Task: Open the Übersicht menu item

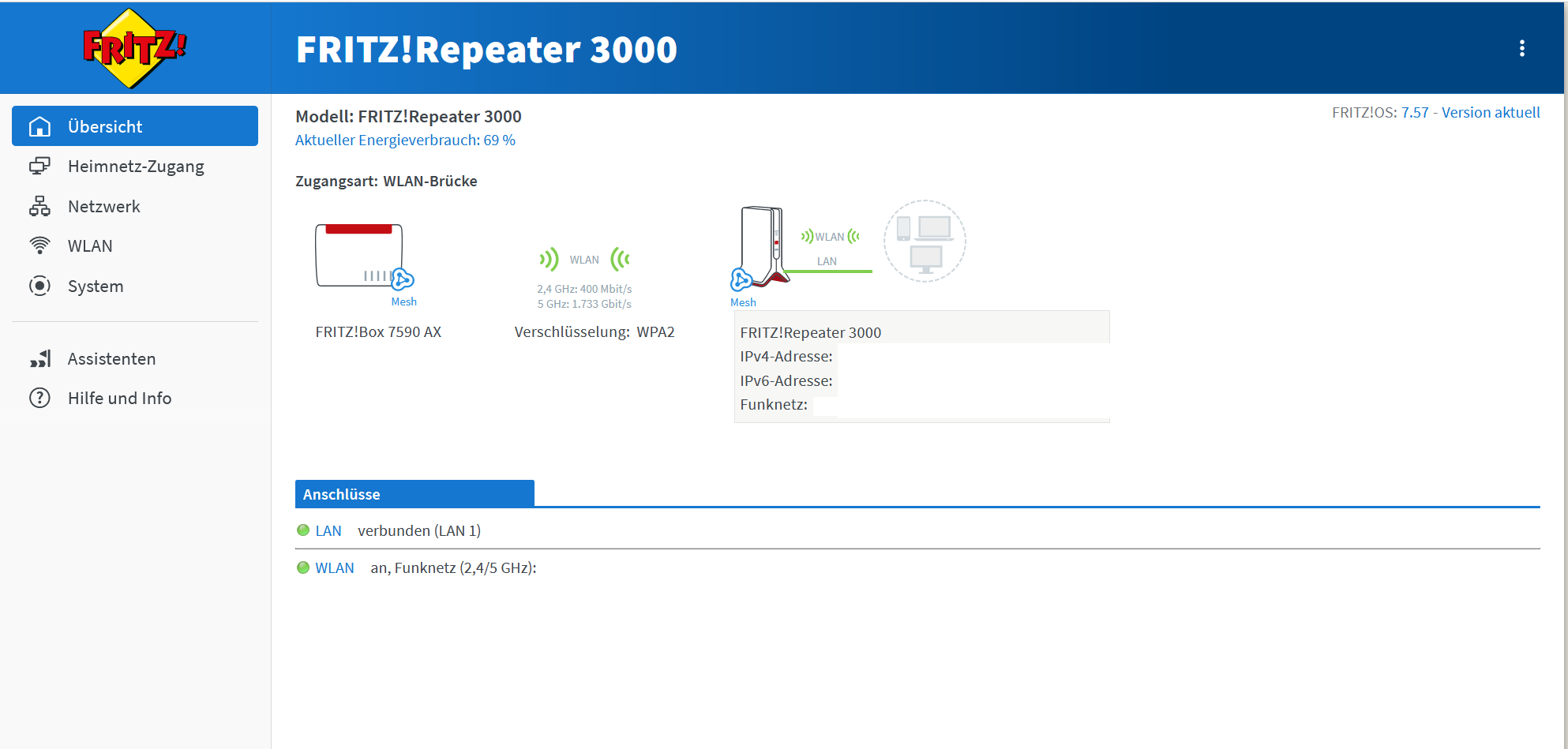Action: pos(135,126)
